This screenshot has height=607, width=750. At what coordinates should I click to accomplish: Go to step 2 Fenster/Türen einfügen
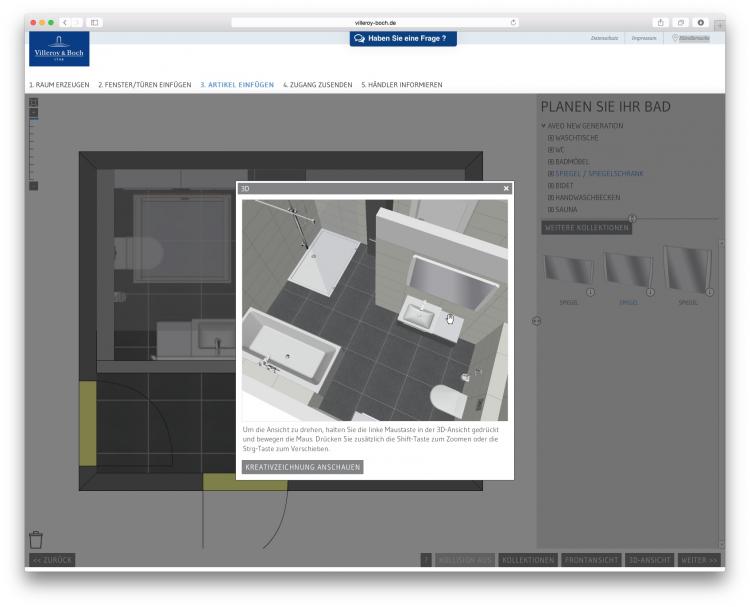point(144,85)
